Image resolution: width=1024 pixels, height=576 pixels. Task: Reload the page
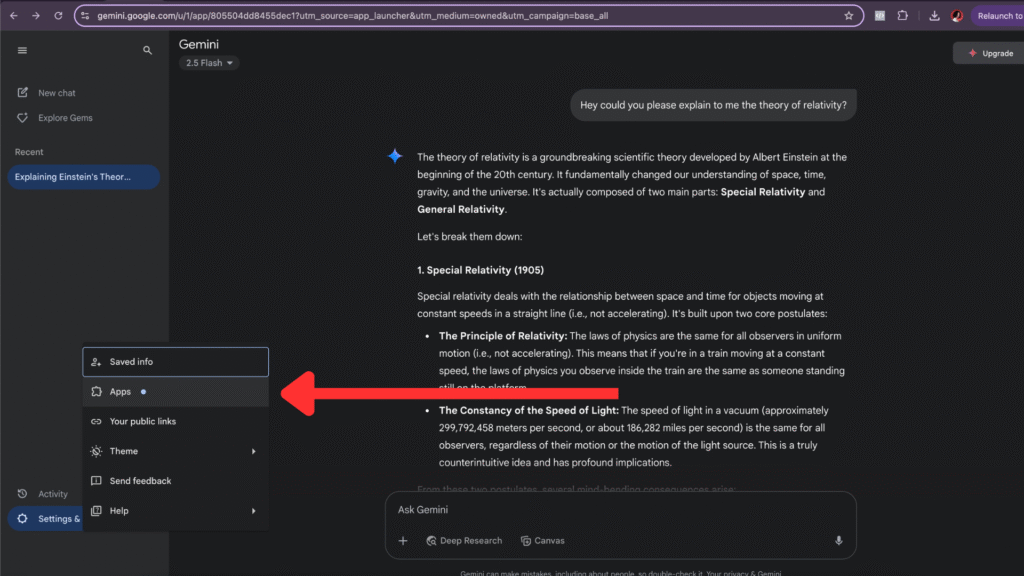point(58,16)
